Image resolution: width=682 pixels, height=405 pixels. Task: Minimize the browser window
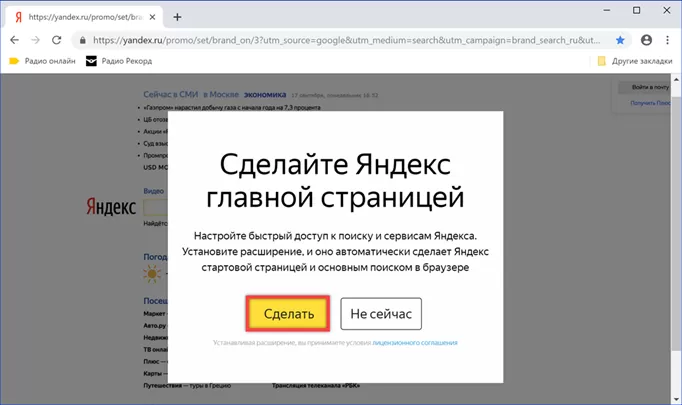(x=607, y=10)
